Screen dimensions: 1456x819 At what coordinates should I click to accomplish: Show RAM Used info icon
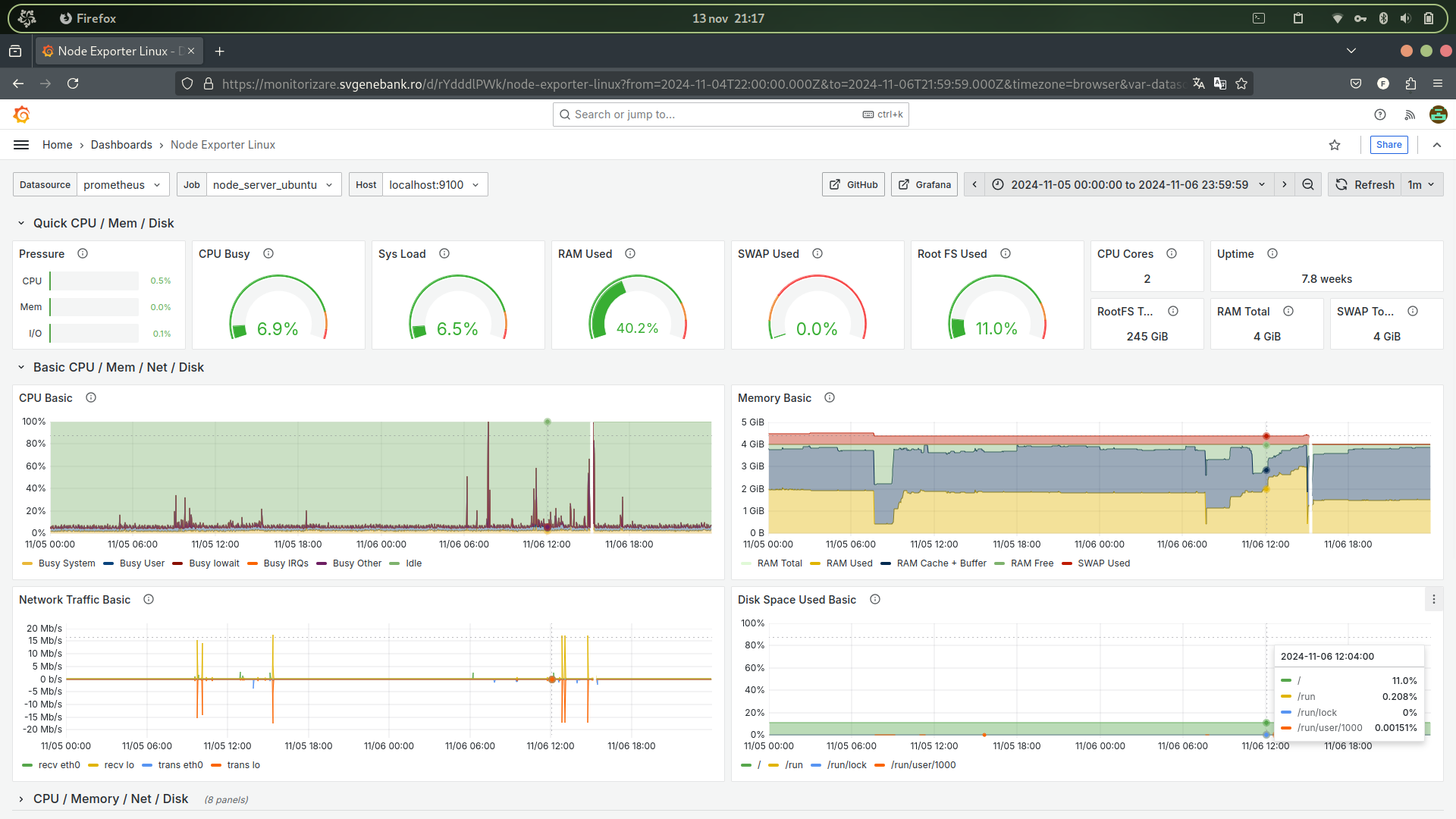(x=630, y=253)
